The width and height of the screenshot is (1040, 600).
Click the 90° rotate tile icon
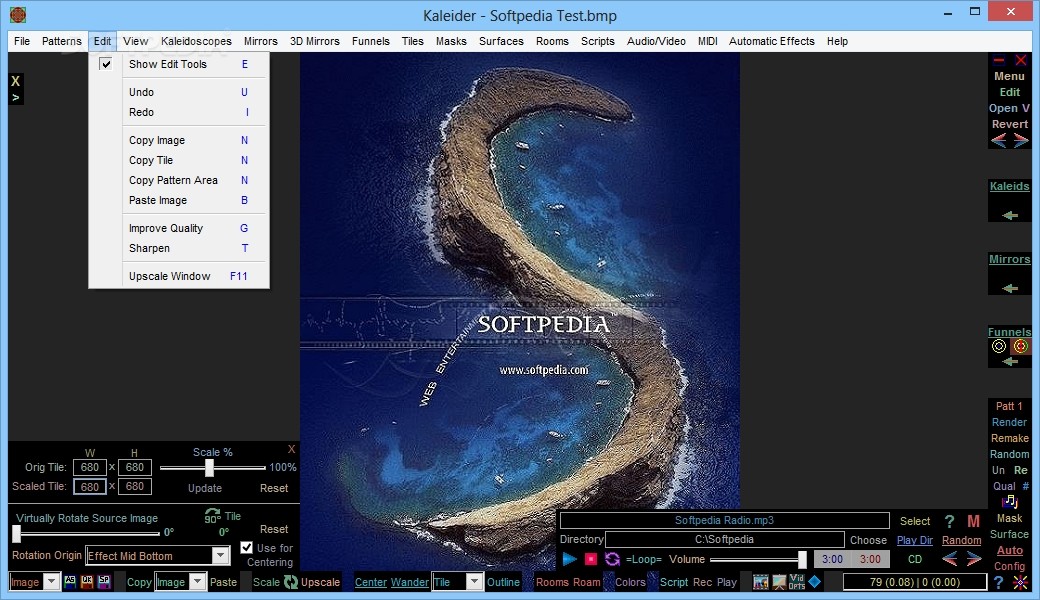click(x=212, y=516)
